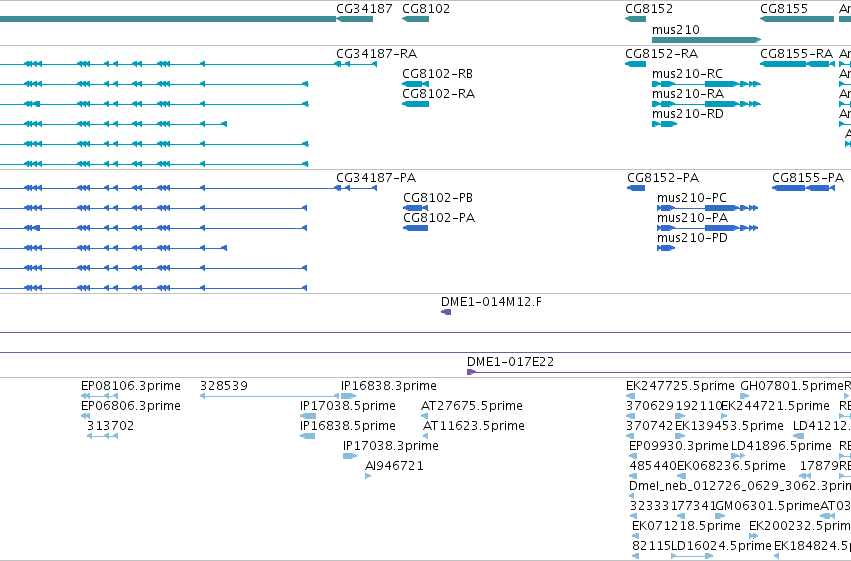Select transcript mus210-RC
This screenshot has width=851, height=561.
click(x=687, y=74)
